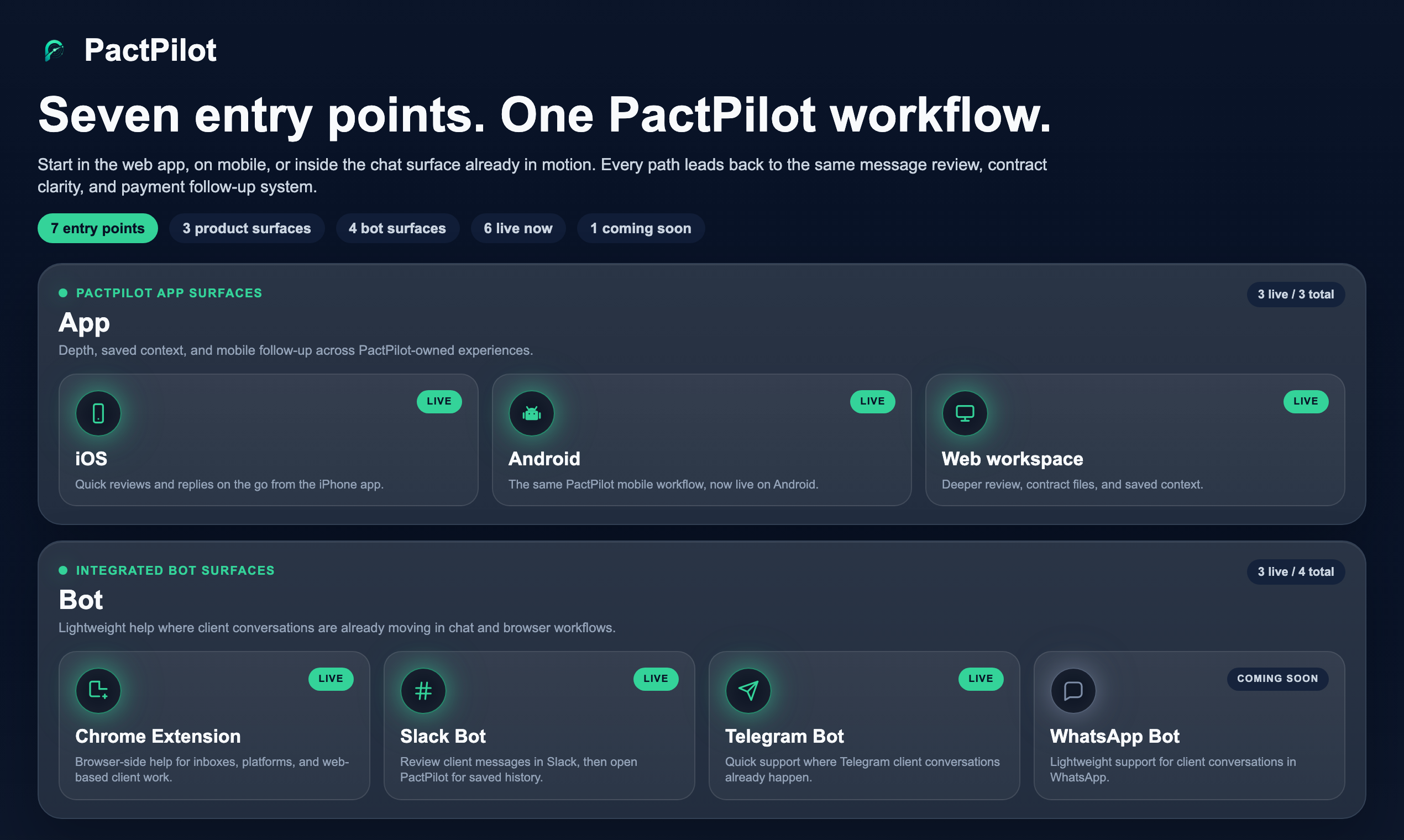This screenshot has width=1404, height=840.
Task: Open the Slack Bot card title
Action: (x=443, y=736)
